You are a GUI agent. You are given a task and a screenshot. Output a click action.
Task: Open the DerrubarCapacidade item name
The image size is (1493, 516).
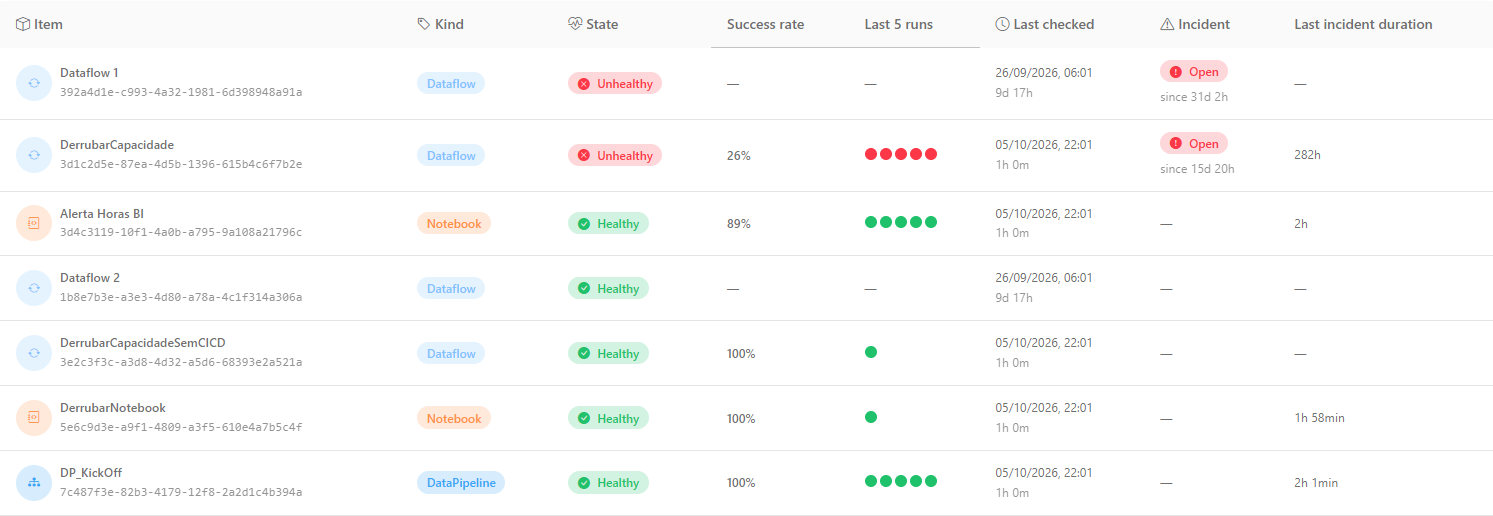point(117,145)
